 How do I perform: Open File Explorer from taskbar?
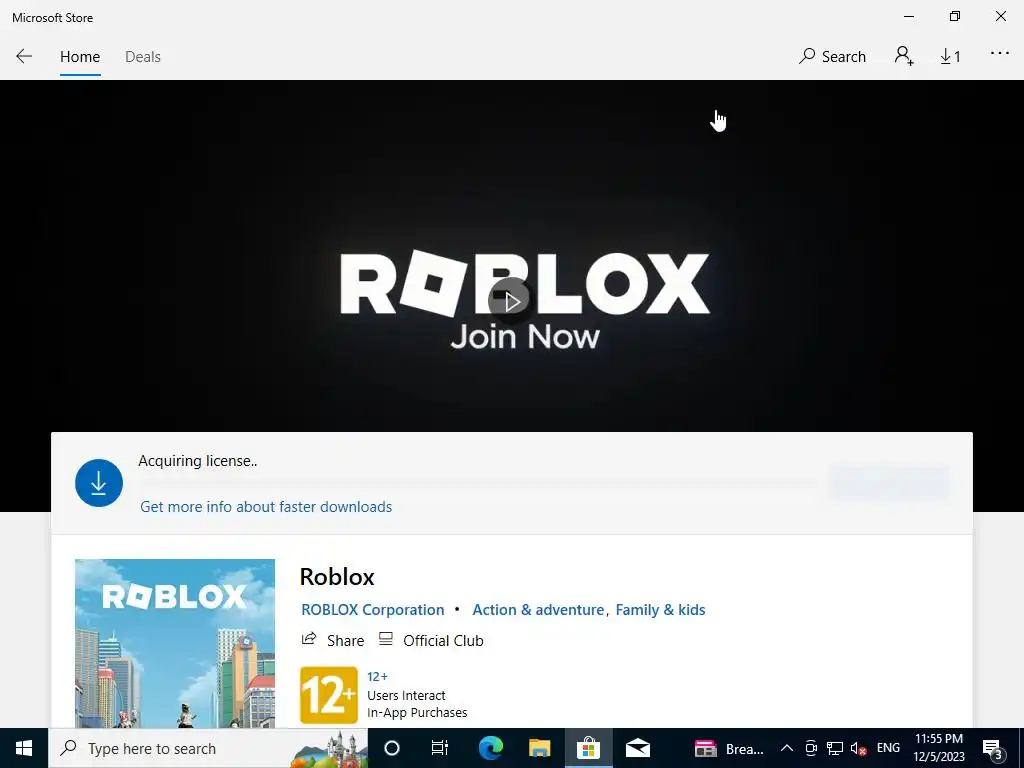(539, 748)
